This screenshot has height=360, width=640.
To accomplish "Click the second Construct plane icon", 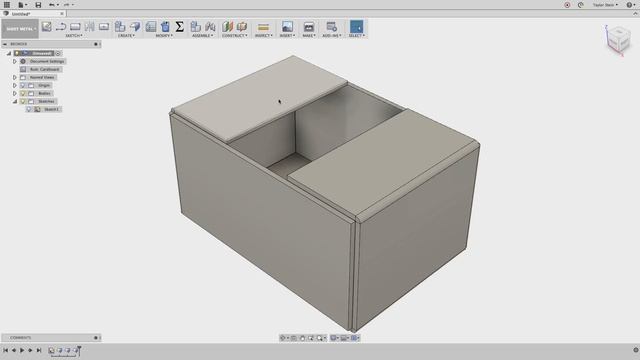I will pyautogui.click(x=242, y=27).
